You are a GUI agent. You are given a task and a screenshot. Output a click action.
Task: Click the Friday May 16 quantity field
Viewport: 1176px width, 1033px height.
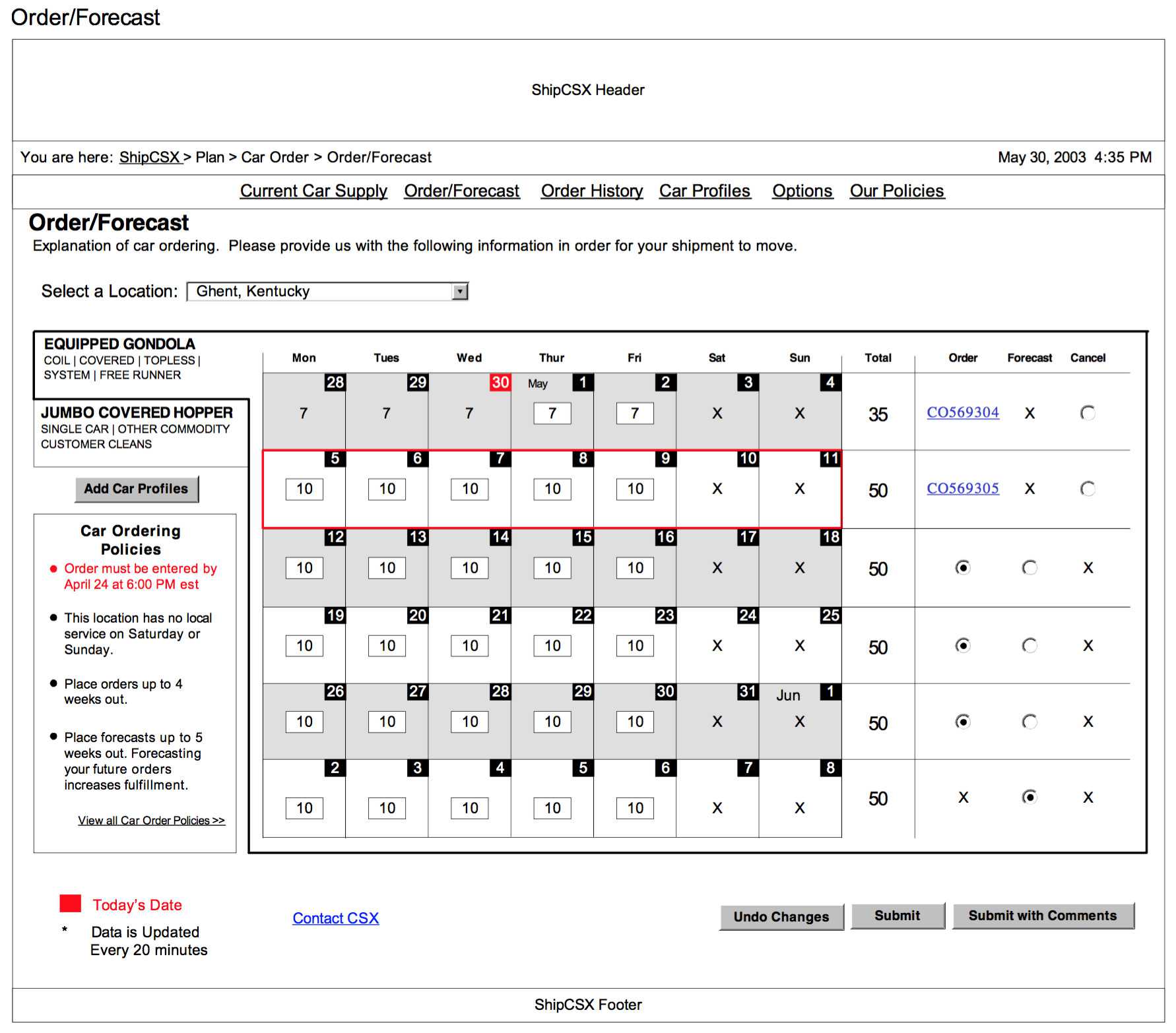click(x=635, y=568)
